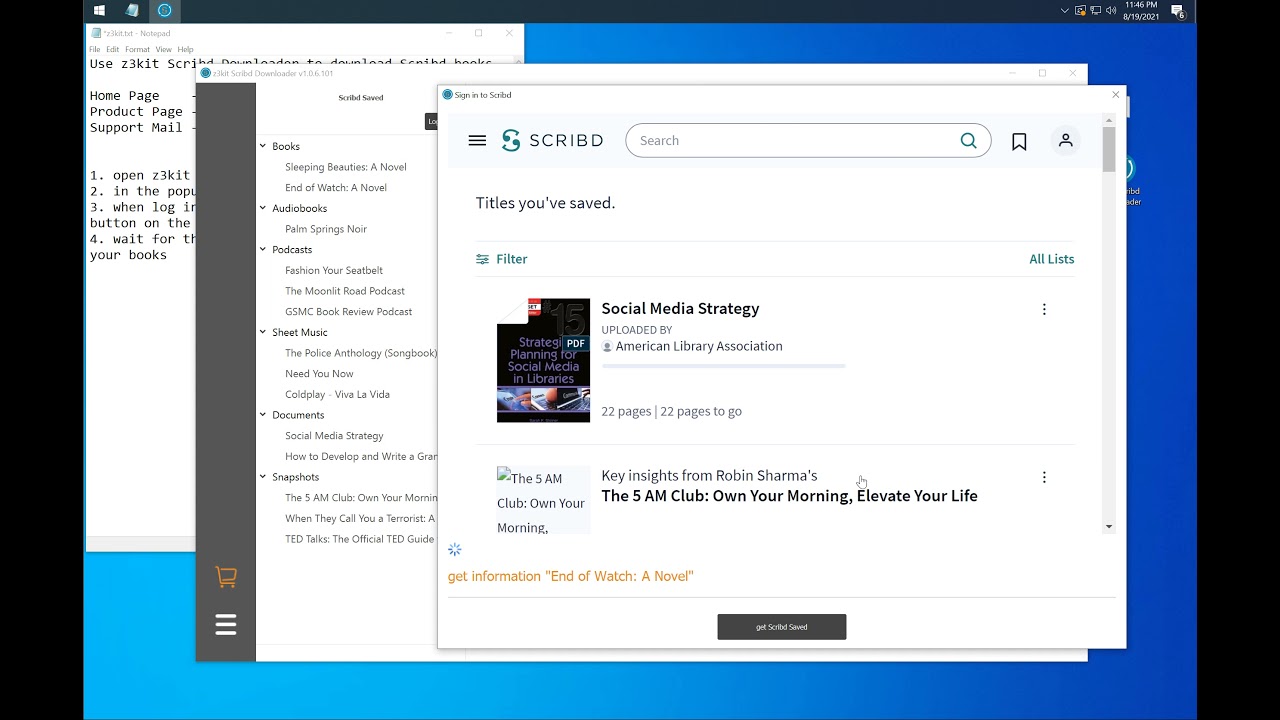Collapse the Snapshots tree section

pos(263,477)
